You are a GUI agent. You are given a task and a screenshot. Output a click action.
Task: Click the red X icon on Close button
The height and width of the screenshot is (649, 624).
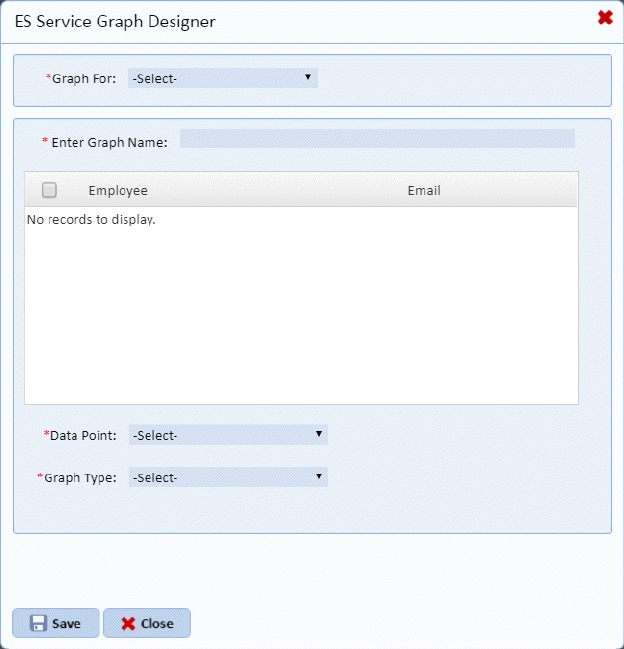[128, 623]
